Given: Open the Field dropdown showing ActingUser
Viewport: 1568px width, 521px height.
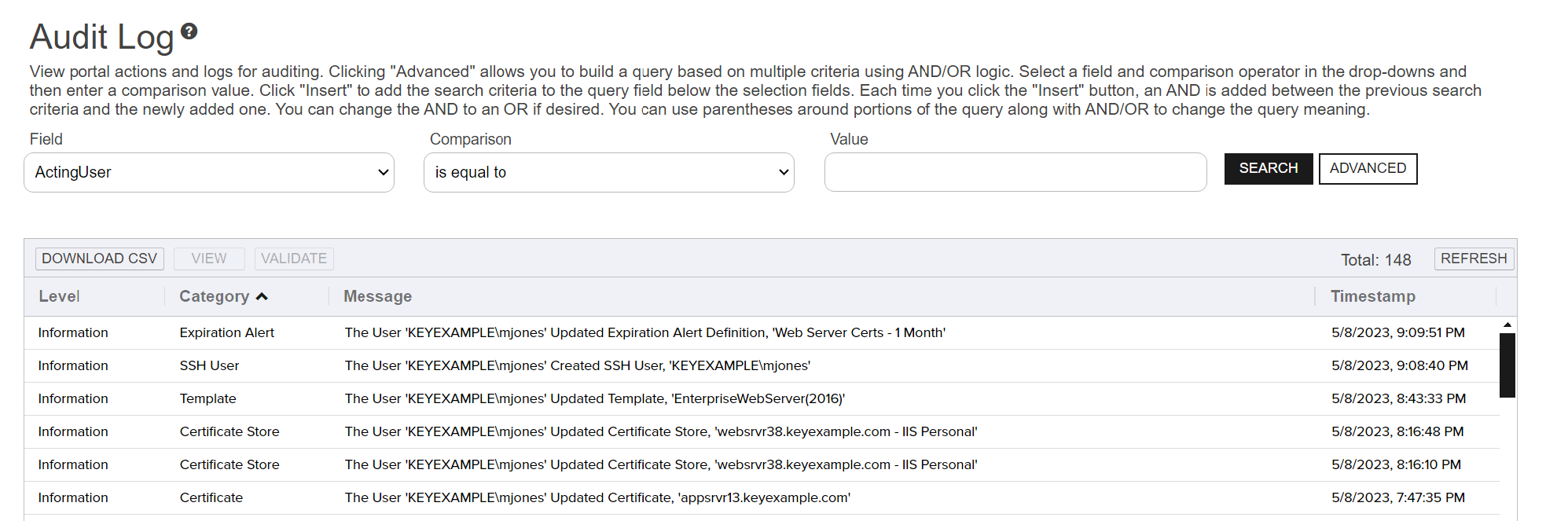Looking at the screenshot, I should (209, 172).
